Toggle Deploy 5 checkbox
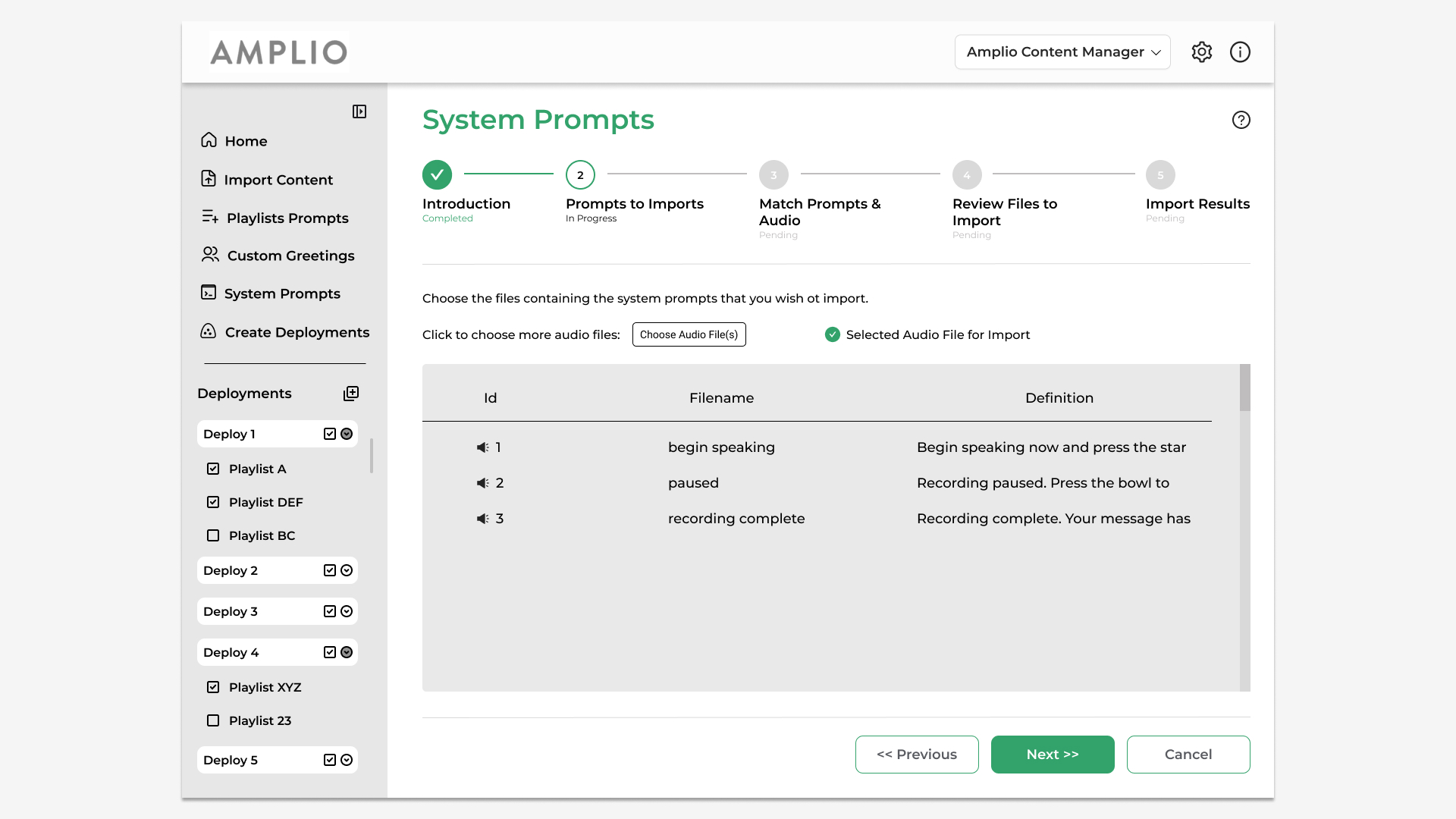The height and width of the screenshot is (819, 1456). click(x=330, y=760)
